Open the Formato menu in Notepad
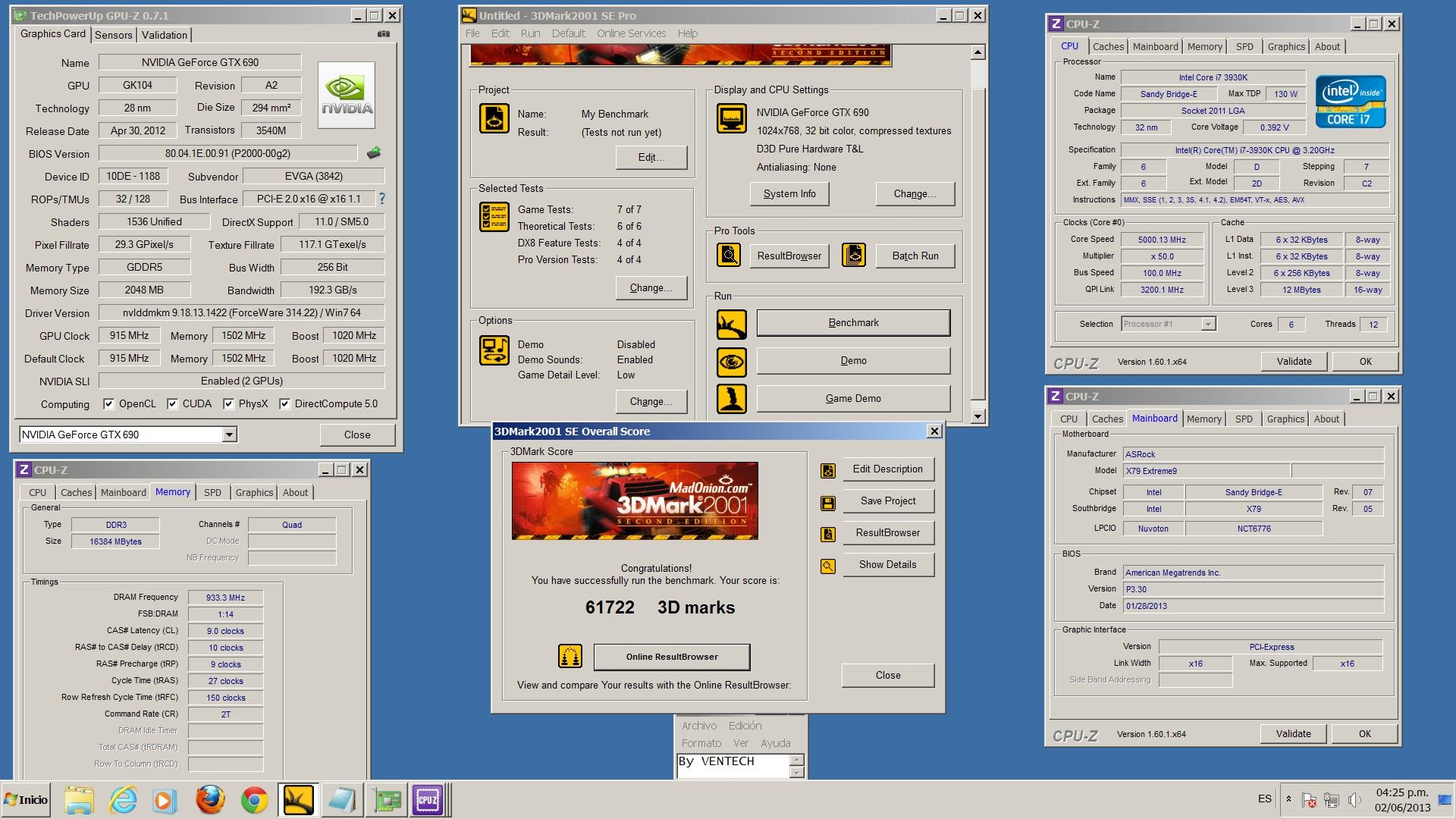Image resolution: width=1456 pixels, height=819 pixels. [x=701, y=743]
